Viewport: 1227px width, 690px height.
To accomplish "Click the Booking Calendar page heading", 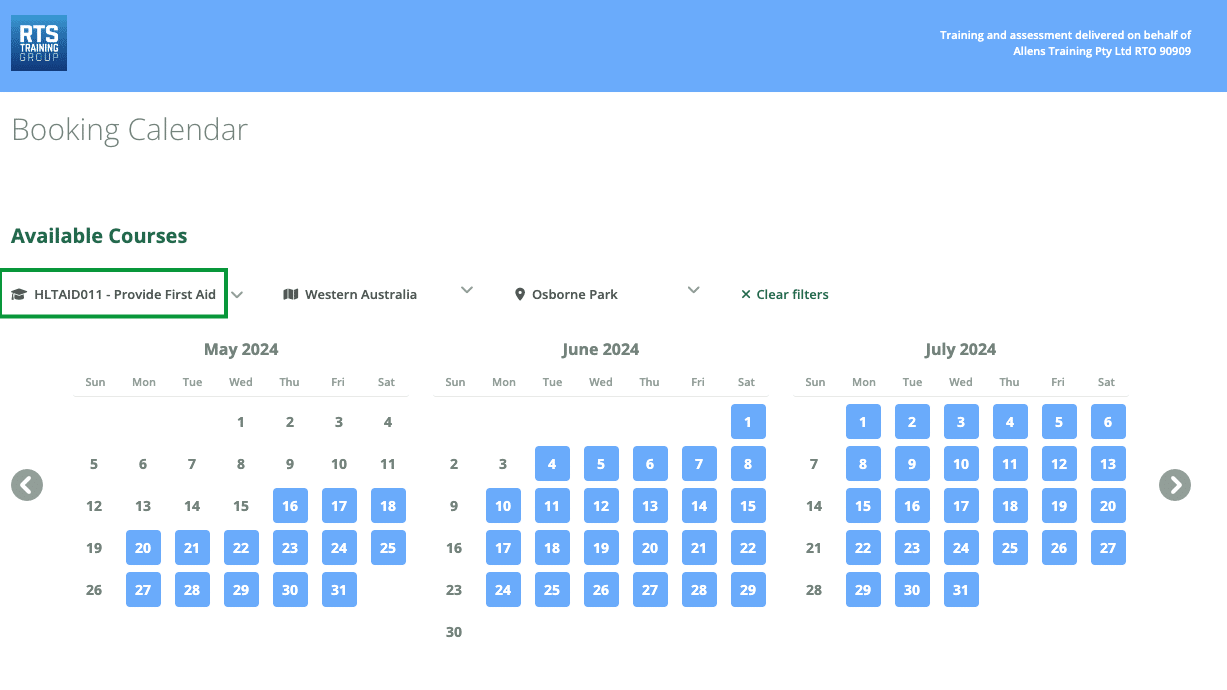I will [x=130, y=130].
